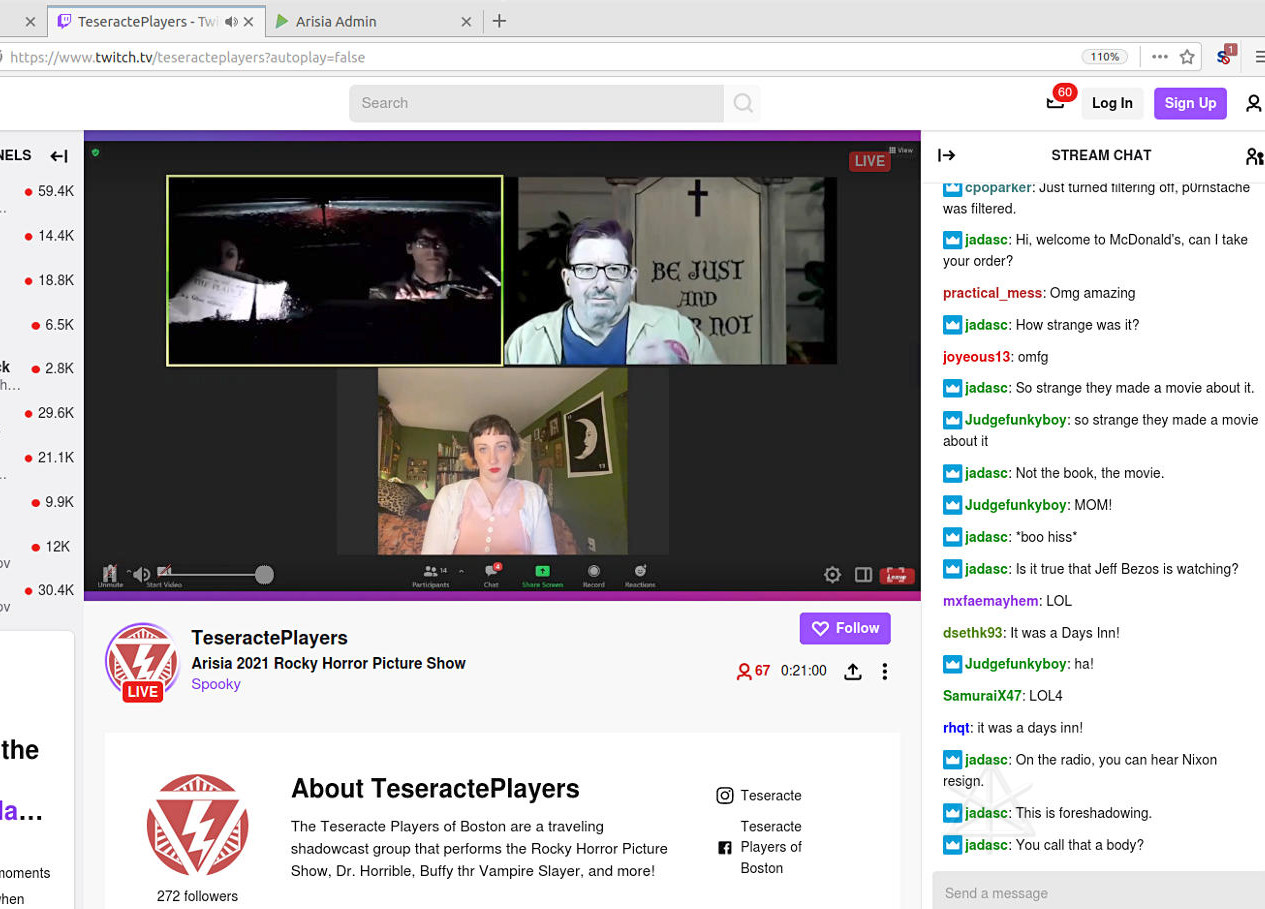Image resolution: width=1265 pixels, height=909 pixels.
Task: Open the Twitch player settings gear
Action: point(832,574)
